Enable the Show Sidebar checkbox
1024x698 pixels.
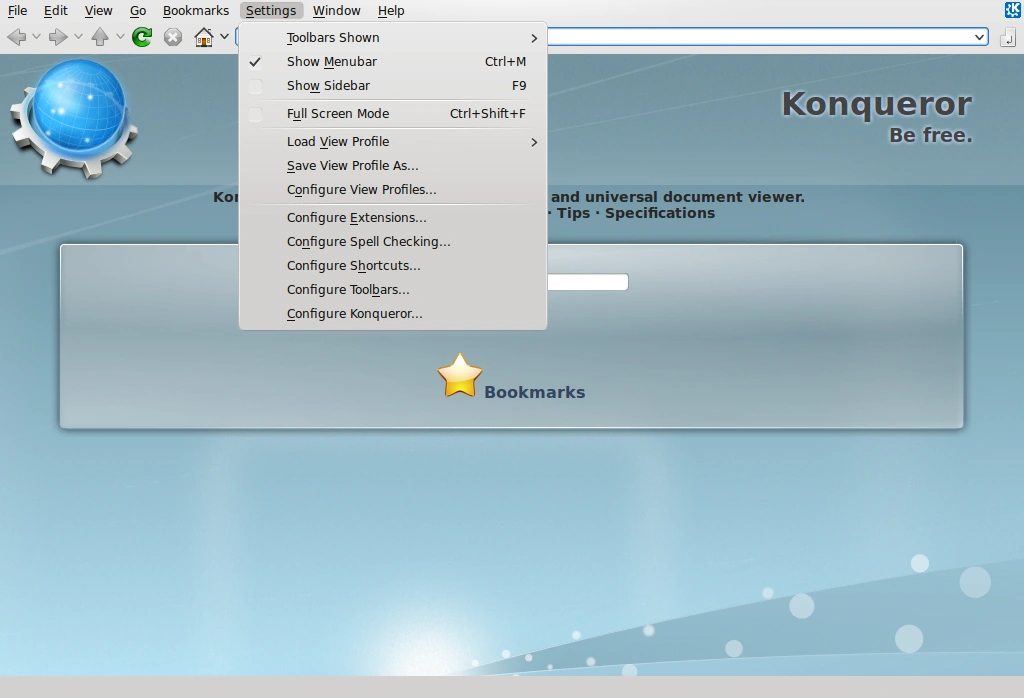[255, 86]
